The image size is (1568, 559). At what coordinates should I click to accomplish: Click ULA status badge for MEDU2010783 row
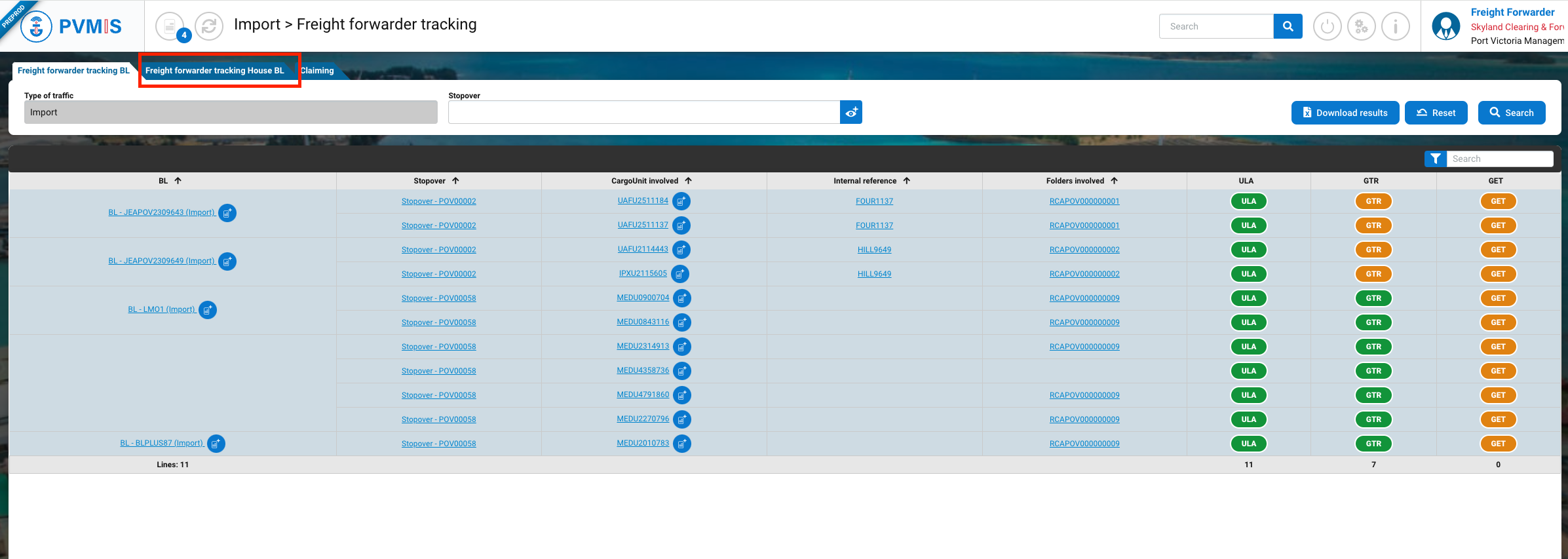[1248, 444]
